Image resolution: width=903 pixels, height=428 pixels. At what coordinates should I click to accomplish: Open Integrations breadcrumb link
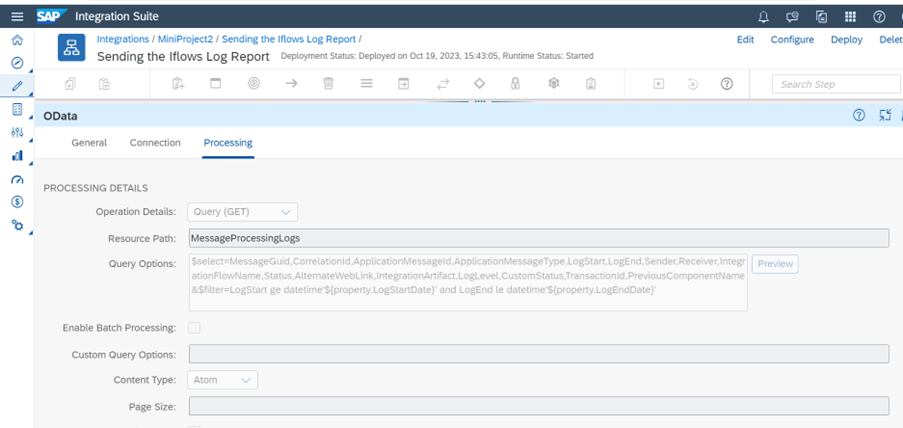tap(123, 39)
